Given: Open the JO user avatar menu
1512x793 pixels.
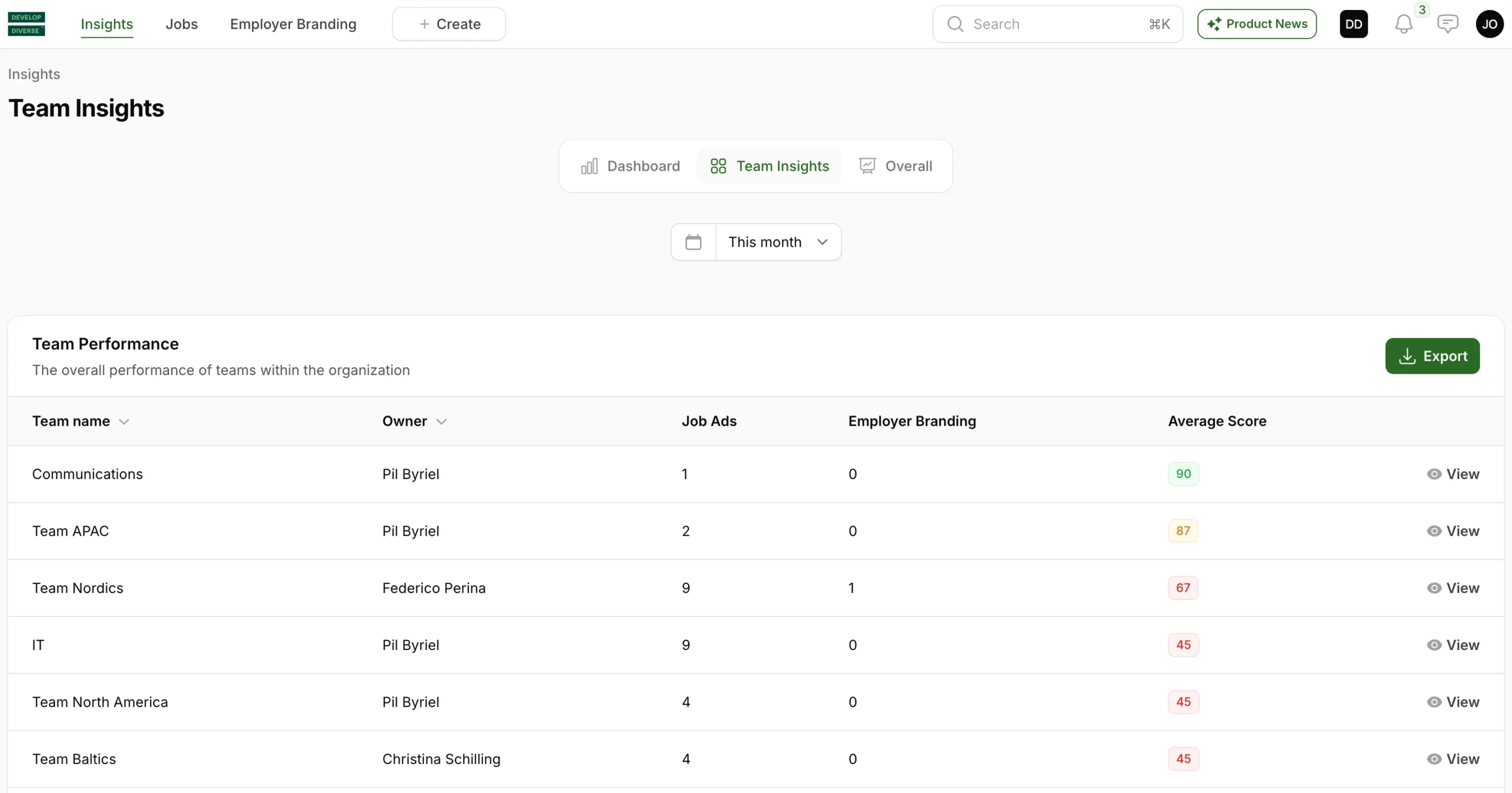Looking at the screenshot, I should click(1489, 24).
